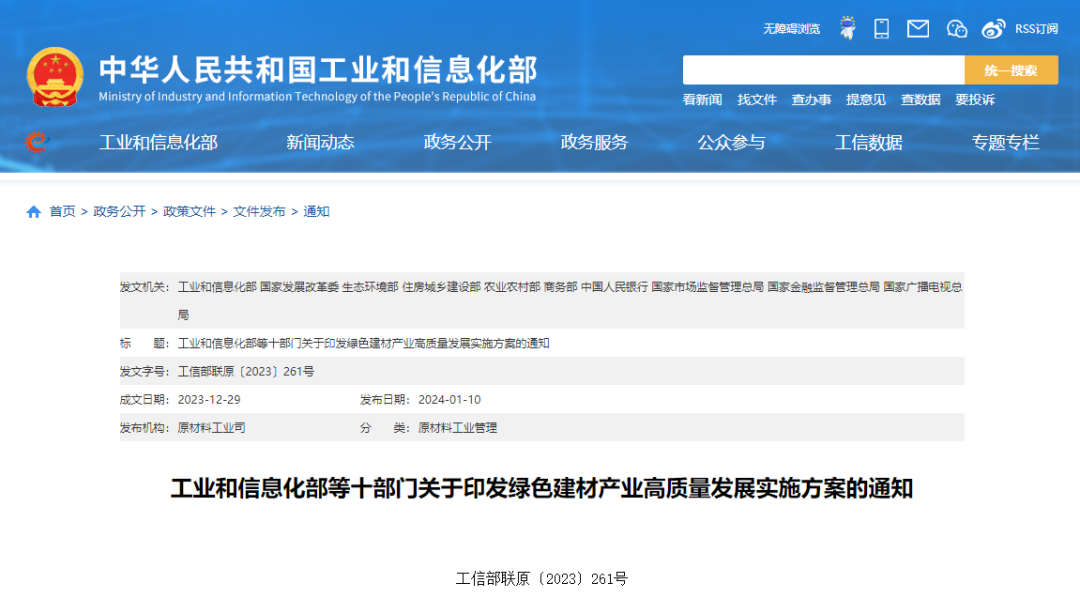1080x614 pixels.
Task: Click the home icon in breadcrumb
Action: pyautogui.click(x=34, y=212)
